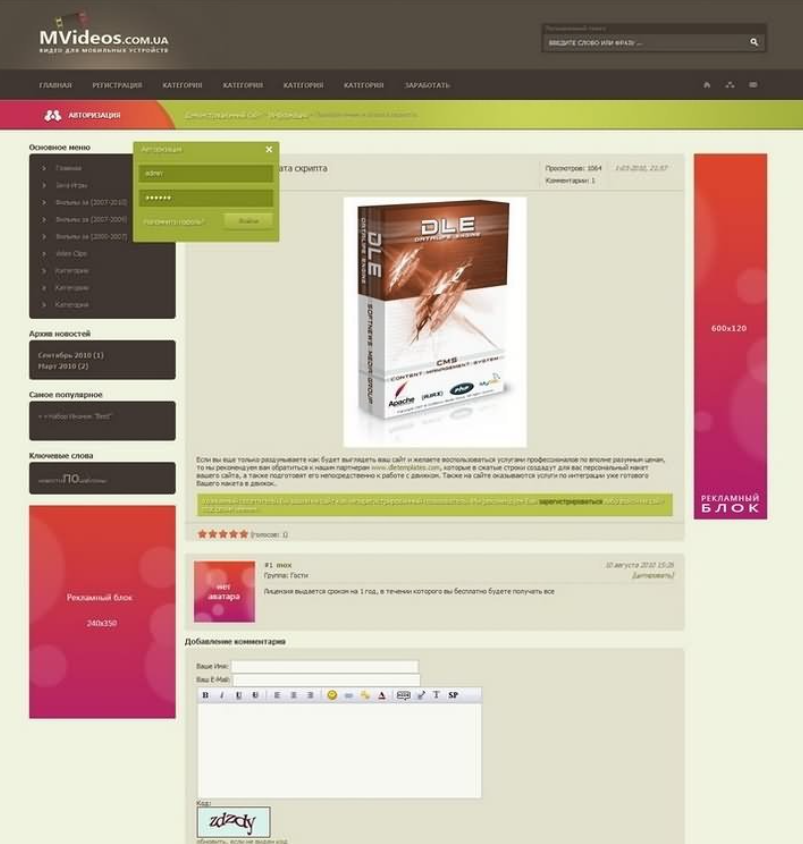
Task: Align comment text to the right
Action: coord(311,695)
